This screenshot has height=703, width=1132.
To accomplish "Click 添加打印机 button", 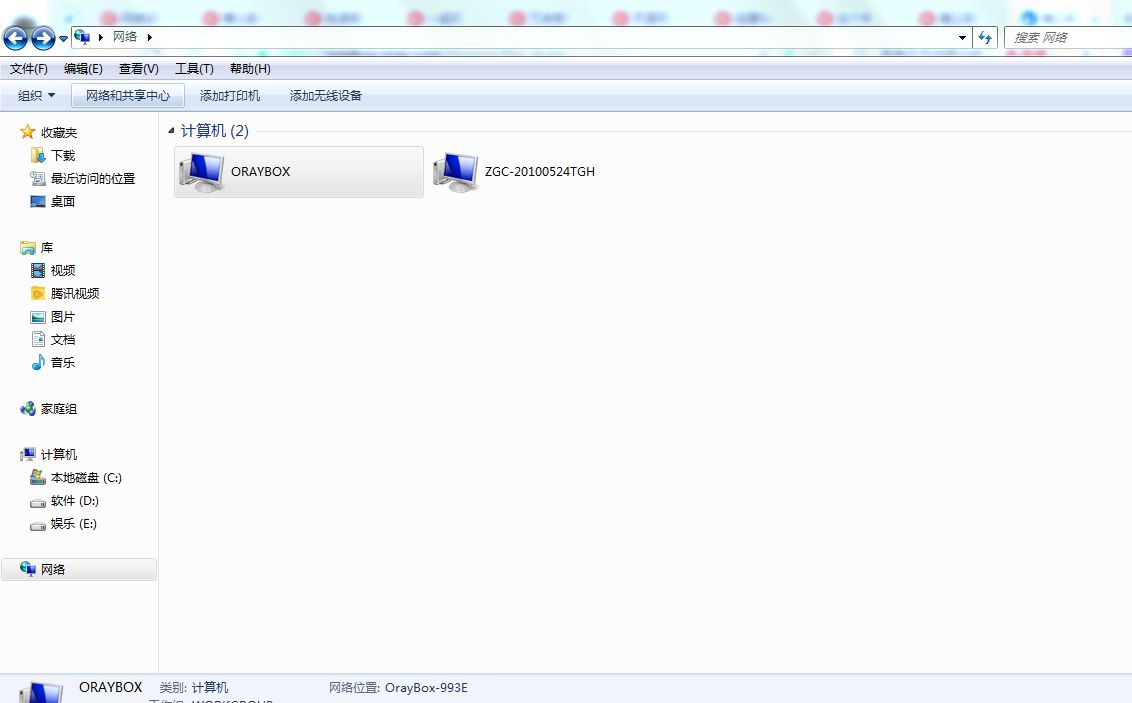I will tap(230, 95).
